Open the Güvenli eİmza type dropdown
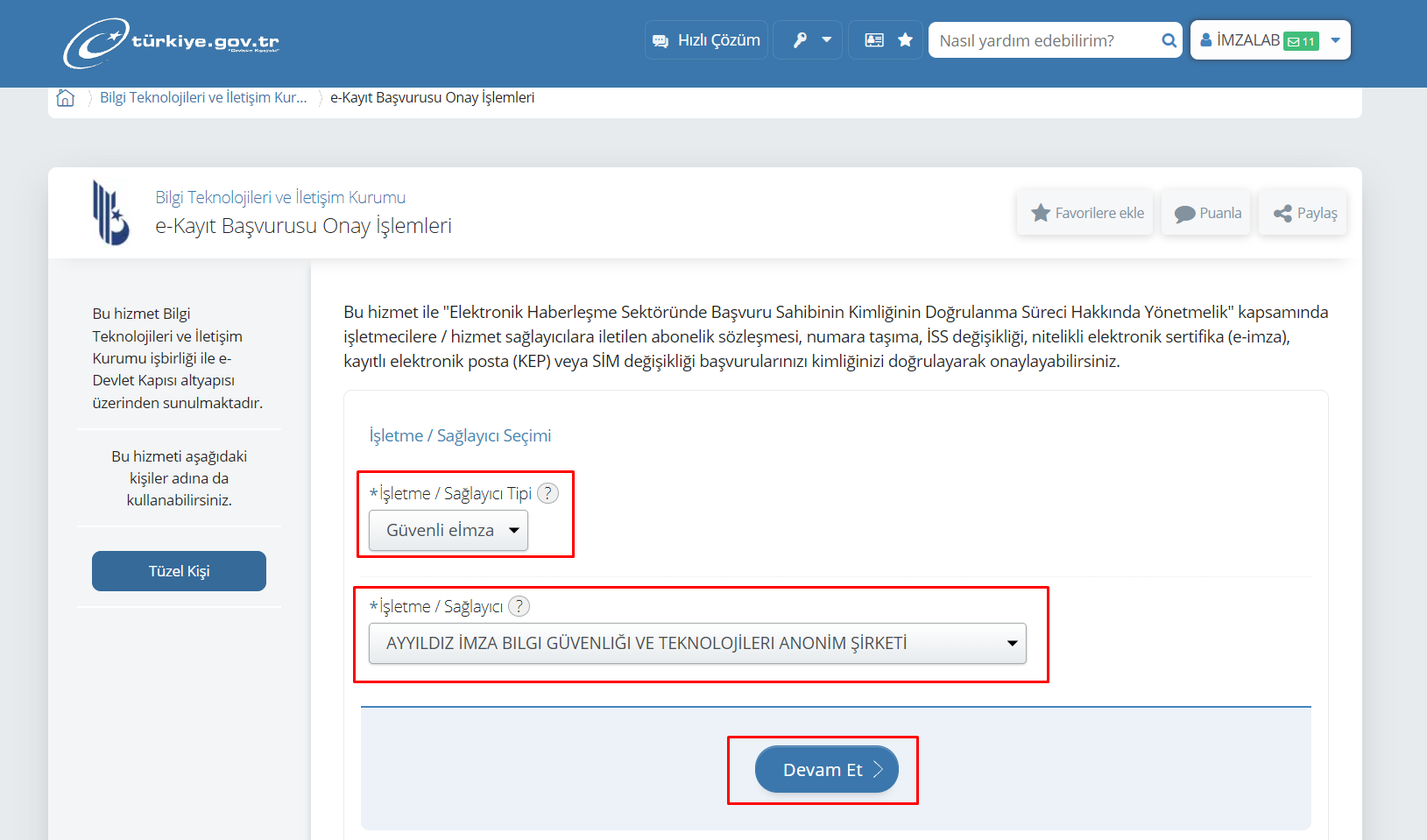1427x840 pixels. point(449,531)
